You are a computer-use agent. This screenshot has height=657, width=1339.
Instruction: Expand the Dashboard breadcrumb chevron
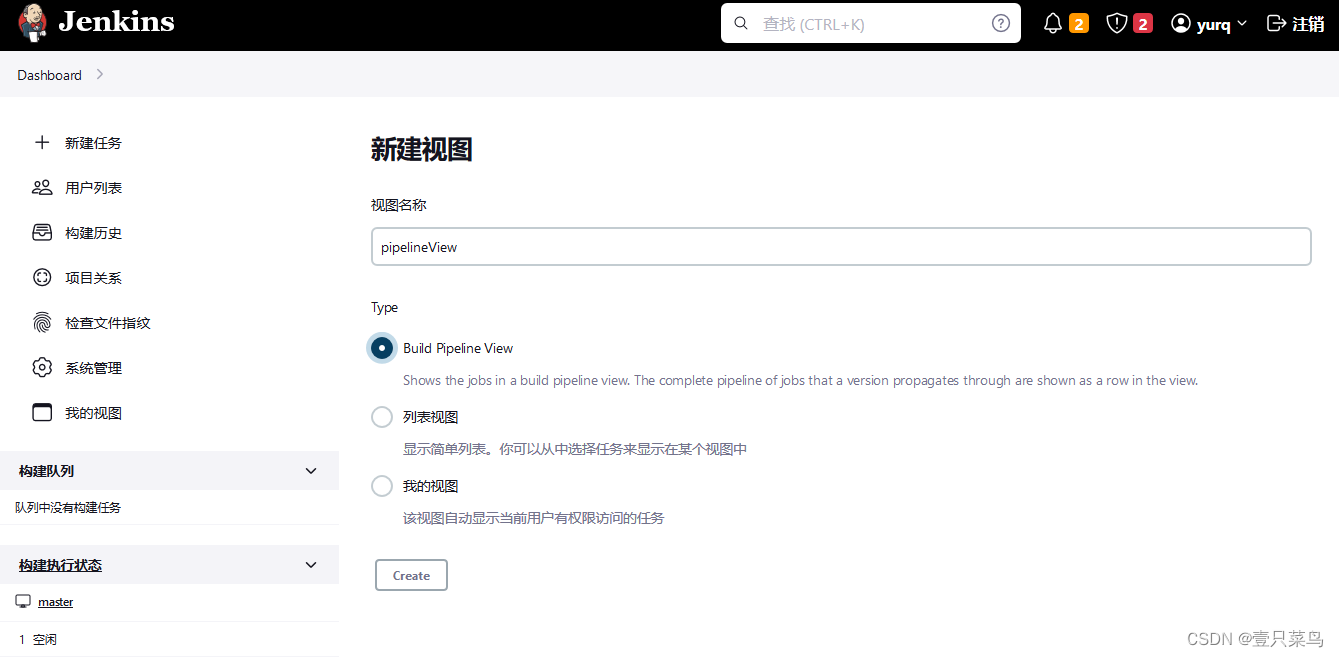click(x=99, y=74)
